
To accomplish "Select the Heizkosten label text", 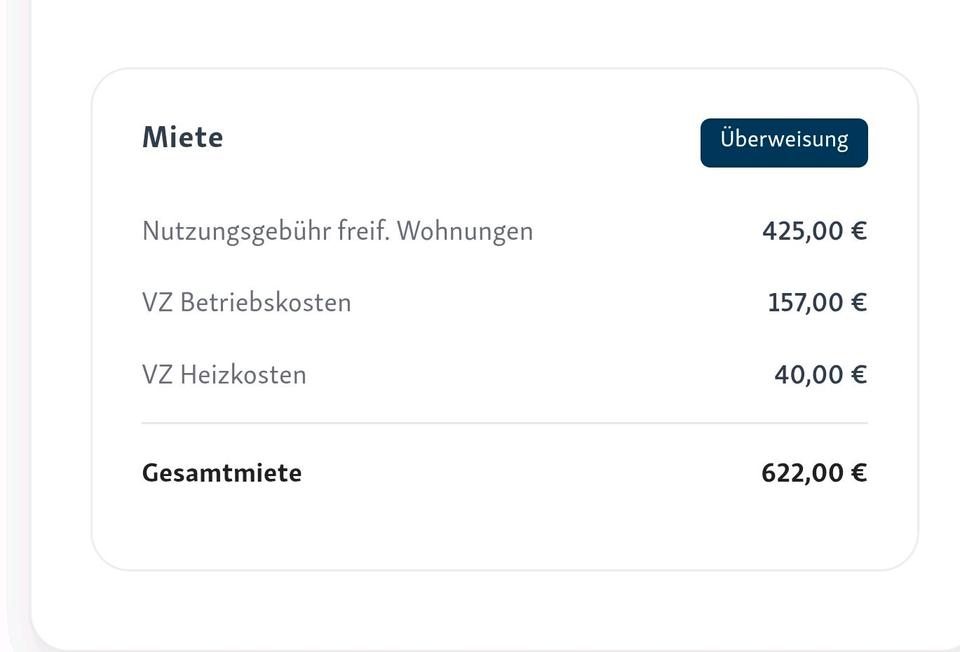I will [243, 375].
